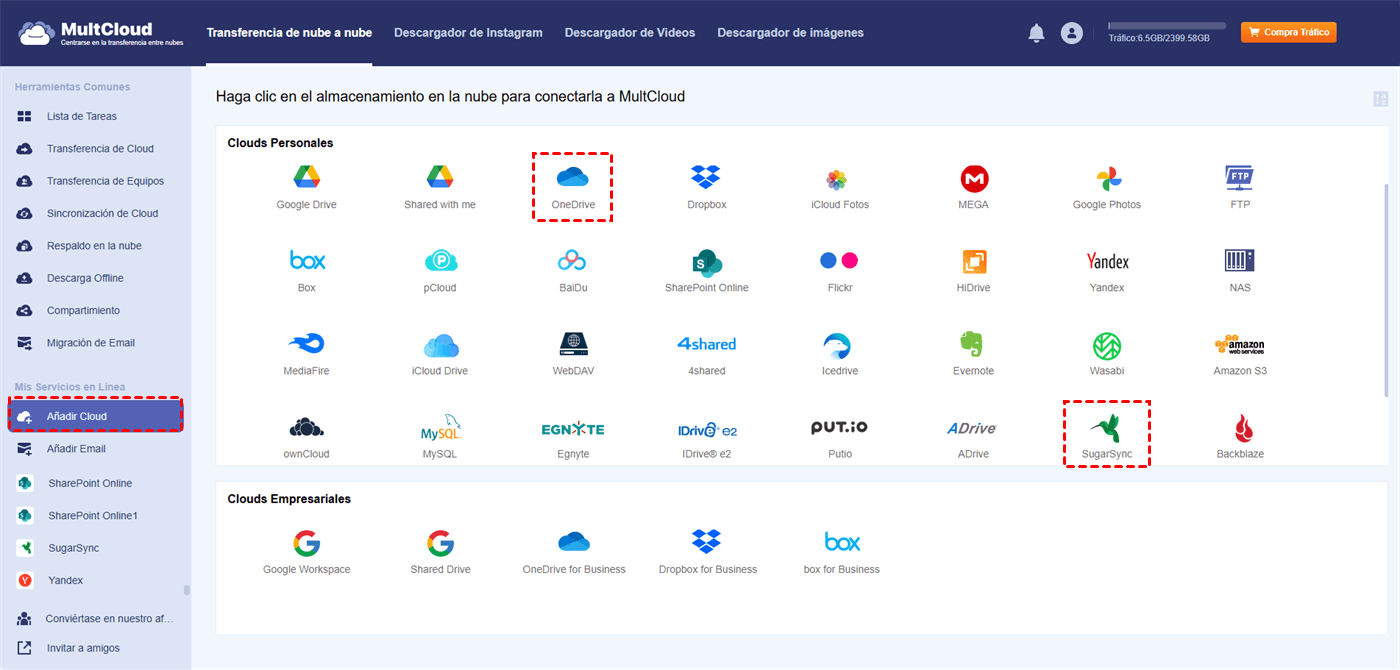Connect the BaiDu cloud
The image size is (1400, 670).
pyautogui.click(x=572, y=261)
